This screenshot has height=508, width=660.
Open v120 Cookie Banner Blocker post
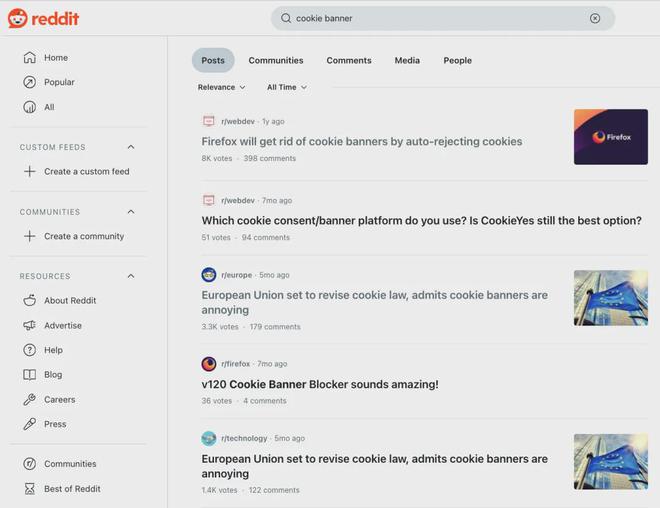pos(320,384)
